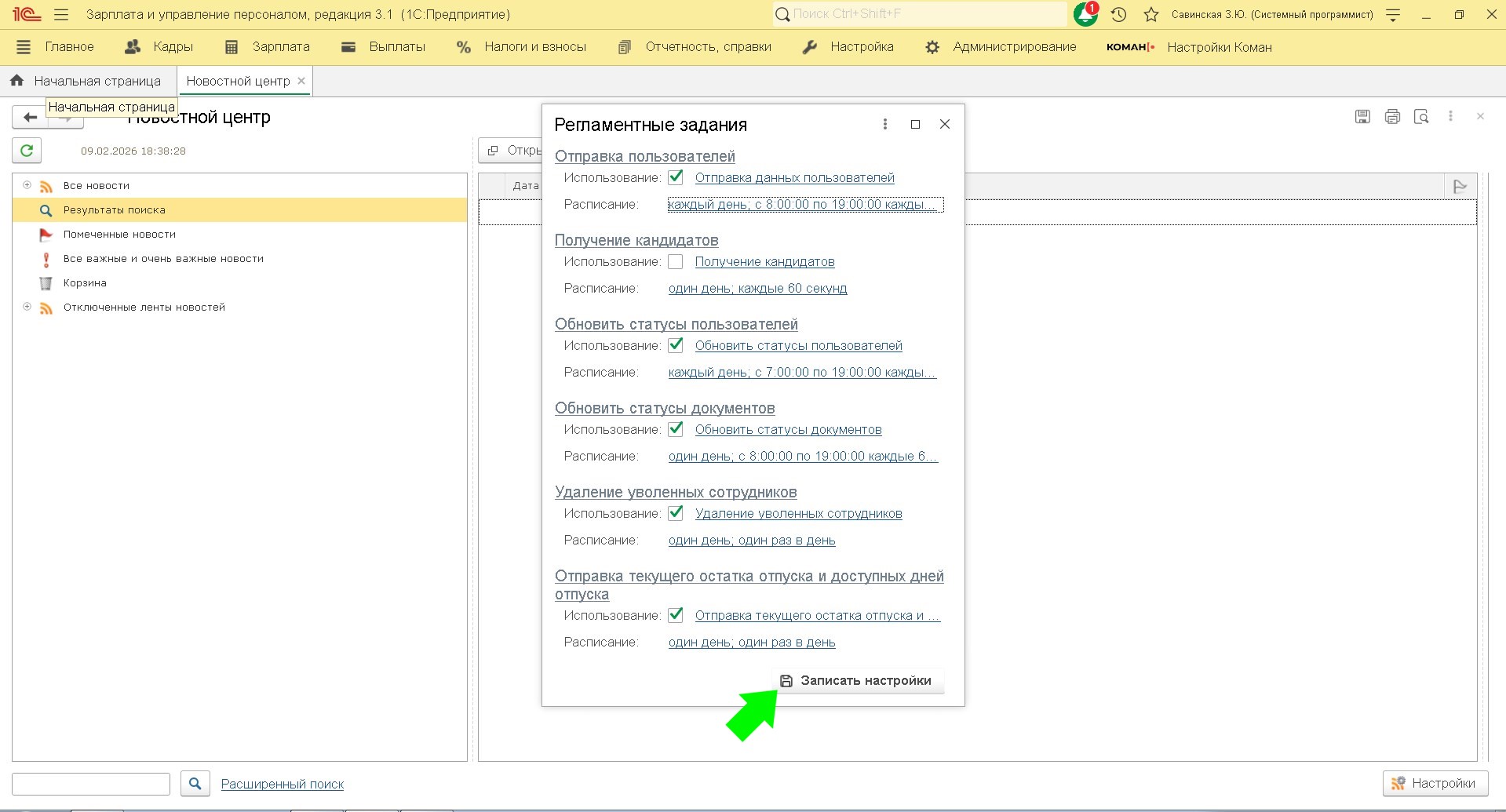Screen dimensions: 1506x812
Task: Open favorites star icon
Action: [1151, 14]
